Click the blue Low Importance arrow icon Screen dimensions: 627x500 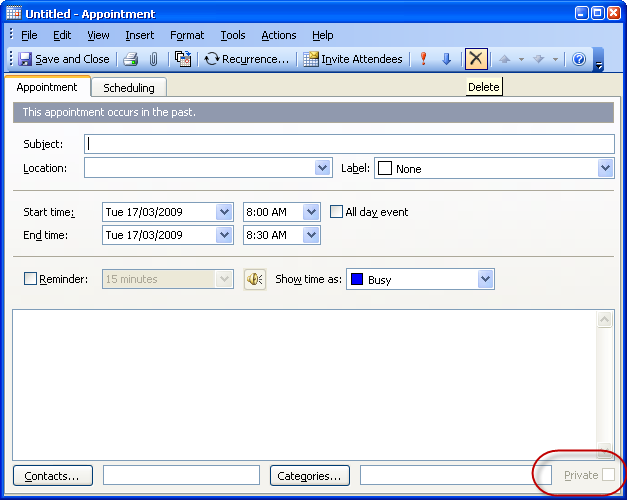447,59
